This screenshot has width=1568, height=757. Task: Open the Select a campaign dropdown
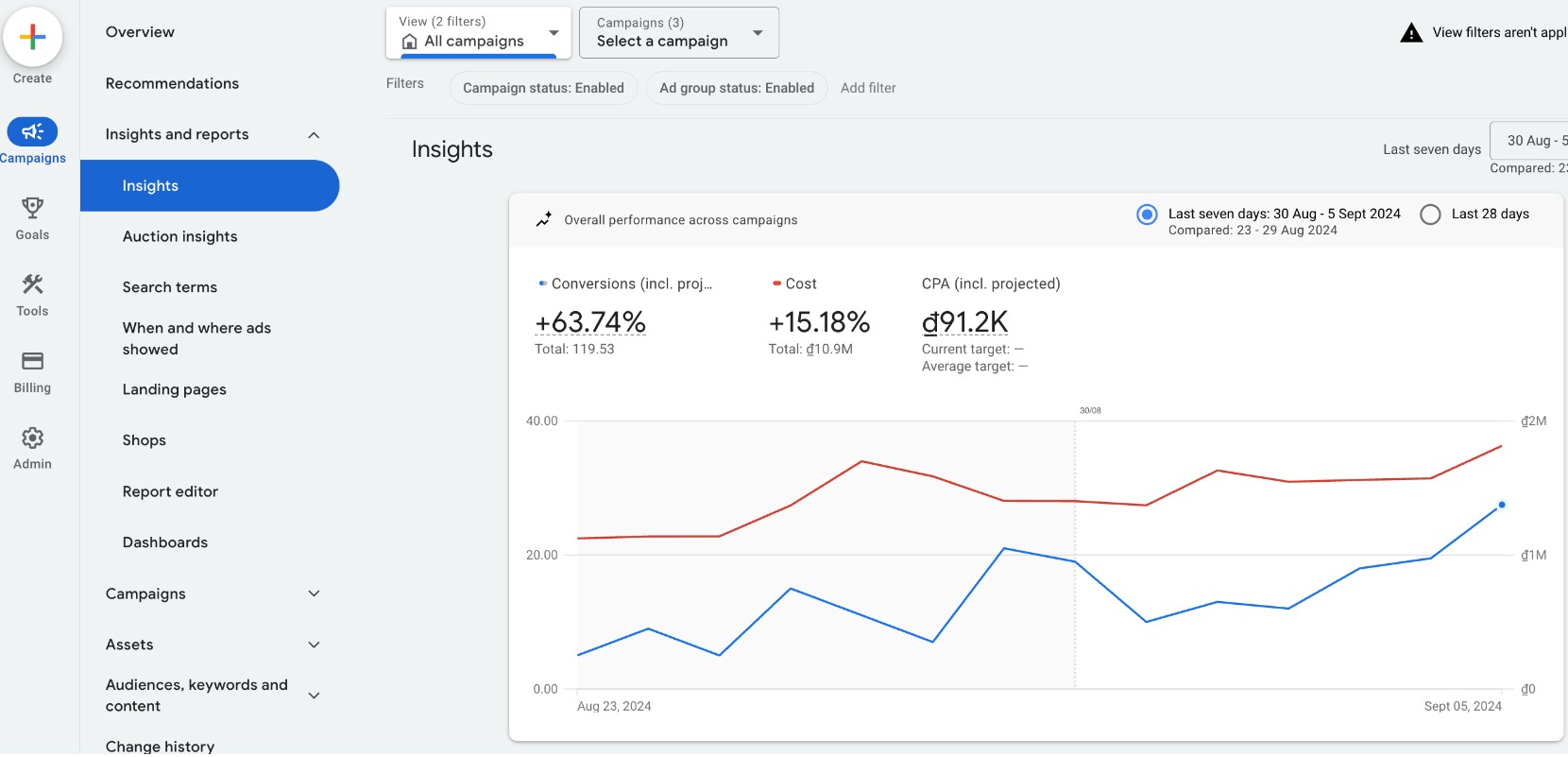click(x=678, y=33)
